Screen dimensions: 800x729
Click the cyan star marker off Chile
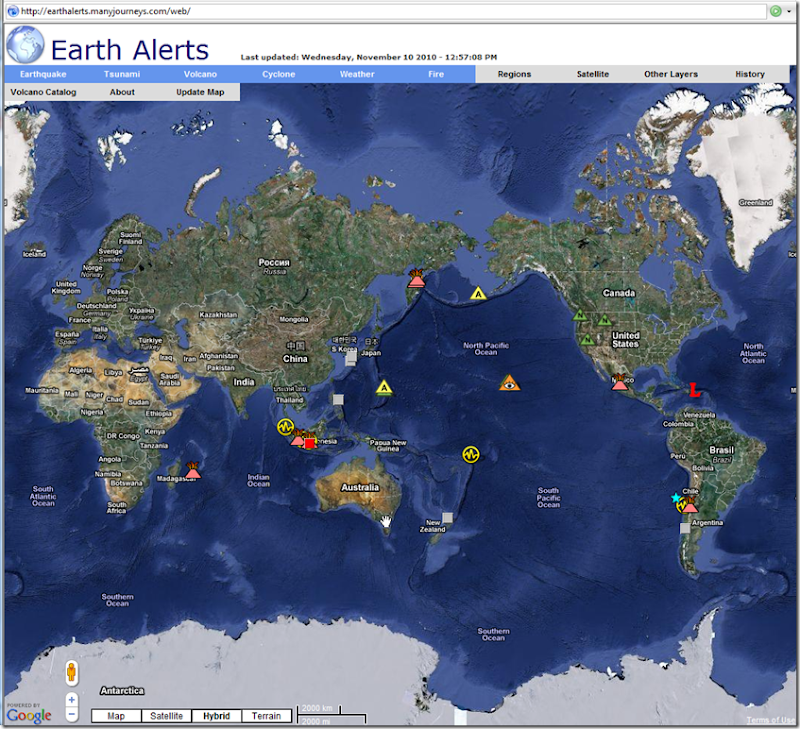click(676, 497)
